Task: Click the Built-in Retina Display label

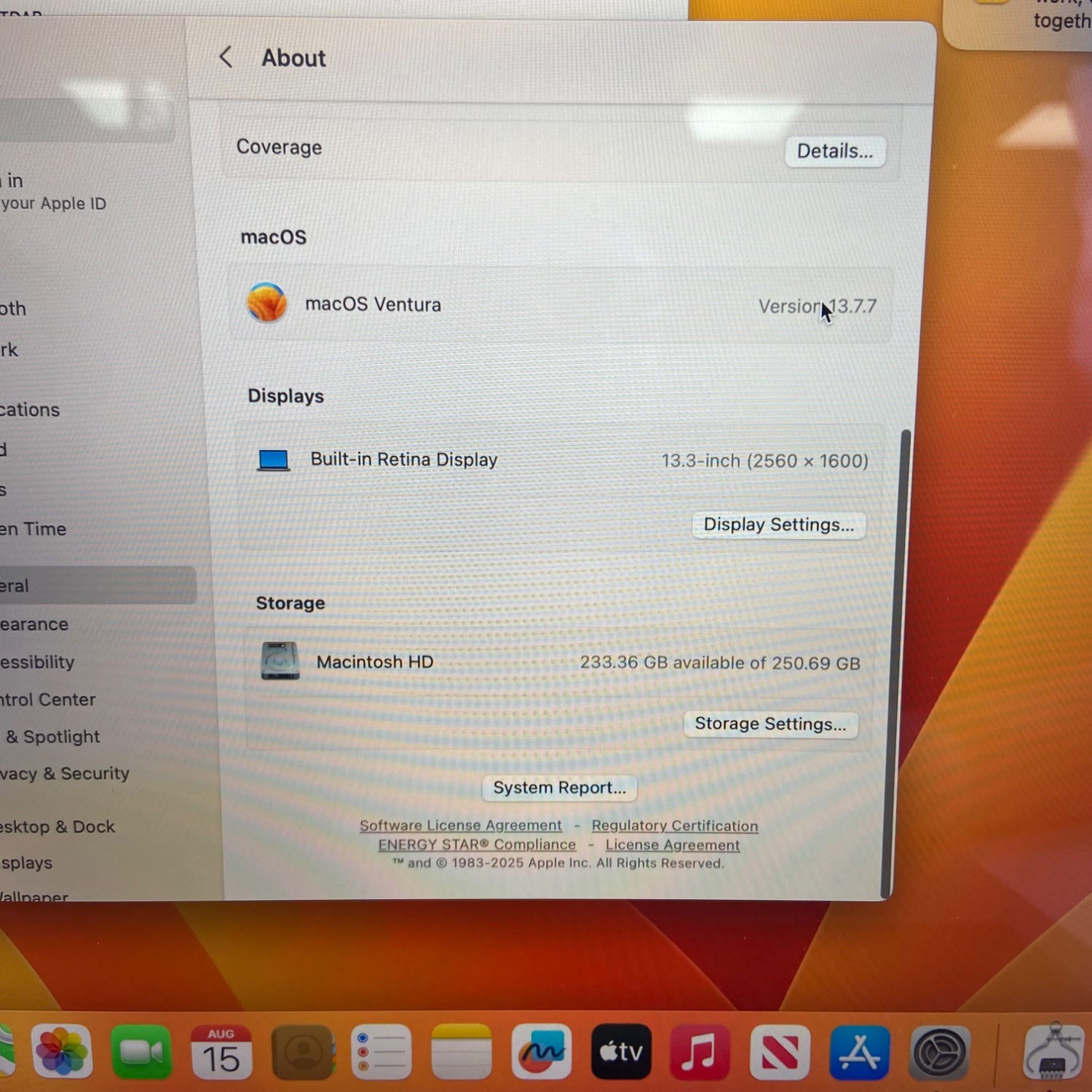Action: pos(404,459)
